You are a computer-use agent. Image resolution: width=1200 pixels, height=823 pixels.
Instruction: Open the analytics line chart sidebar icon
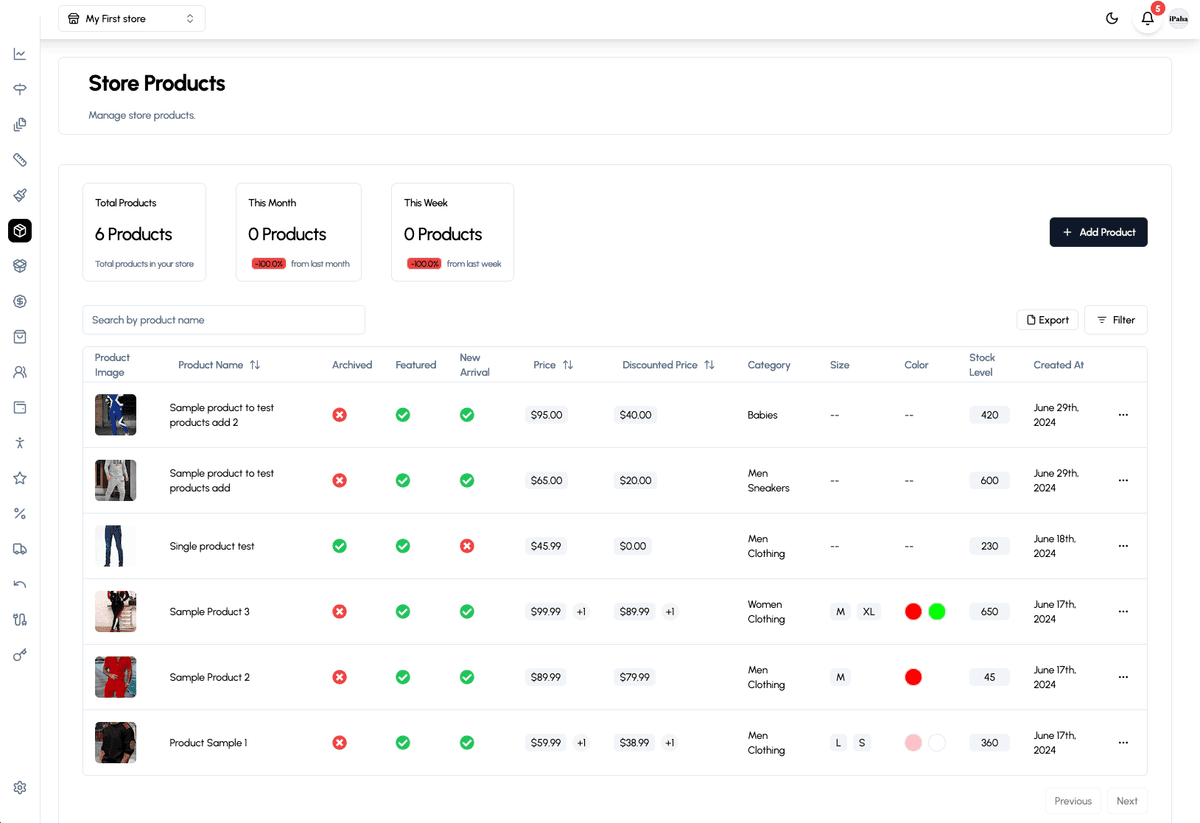pos(20,54)
